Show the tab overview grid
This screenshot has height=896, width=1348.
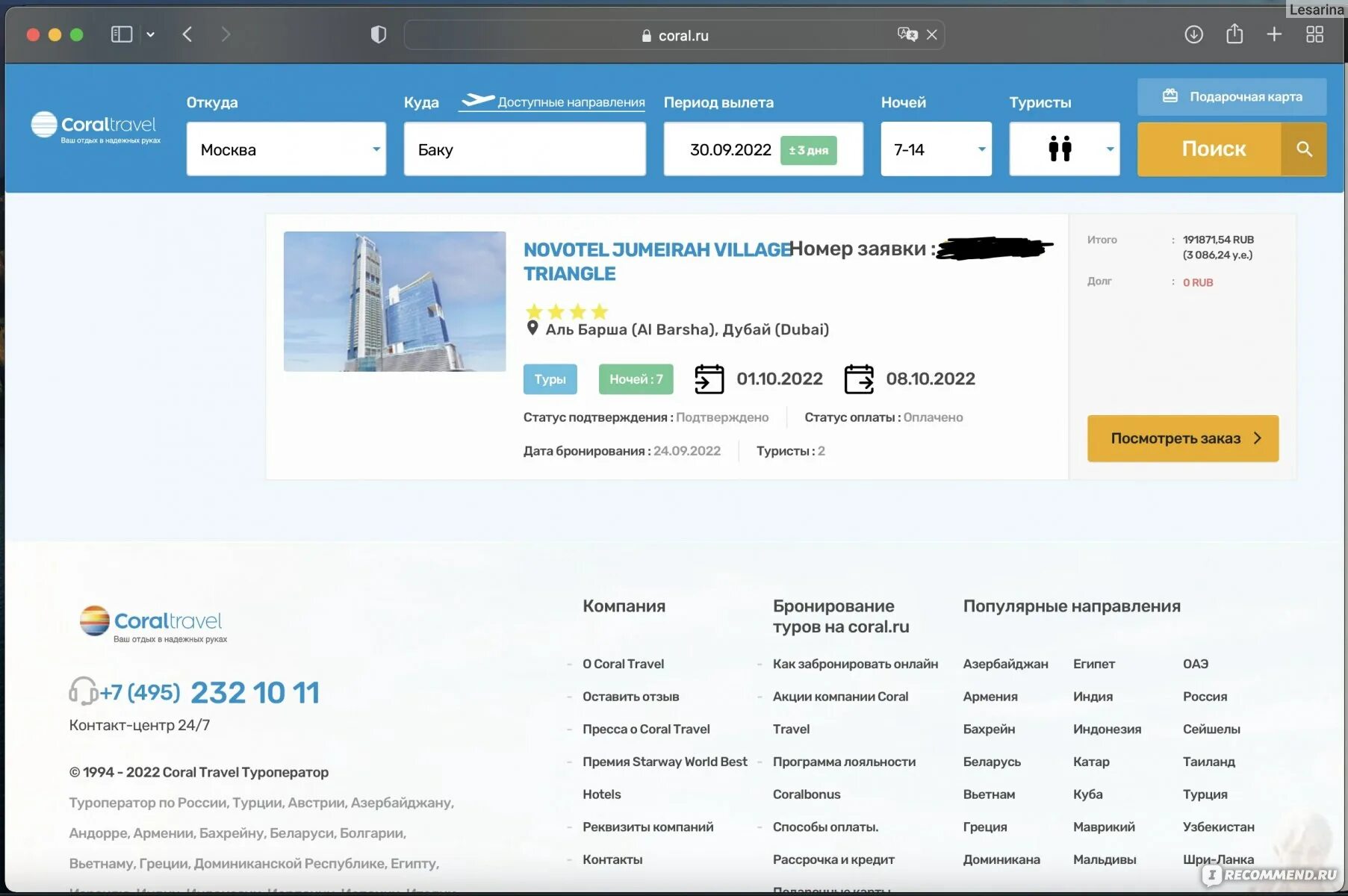point(1314,34)
